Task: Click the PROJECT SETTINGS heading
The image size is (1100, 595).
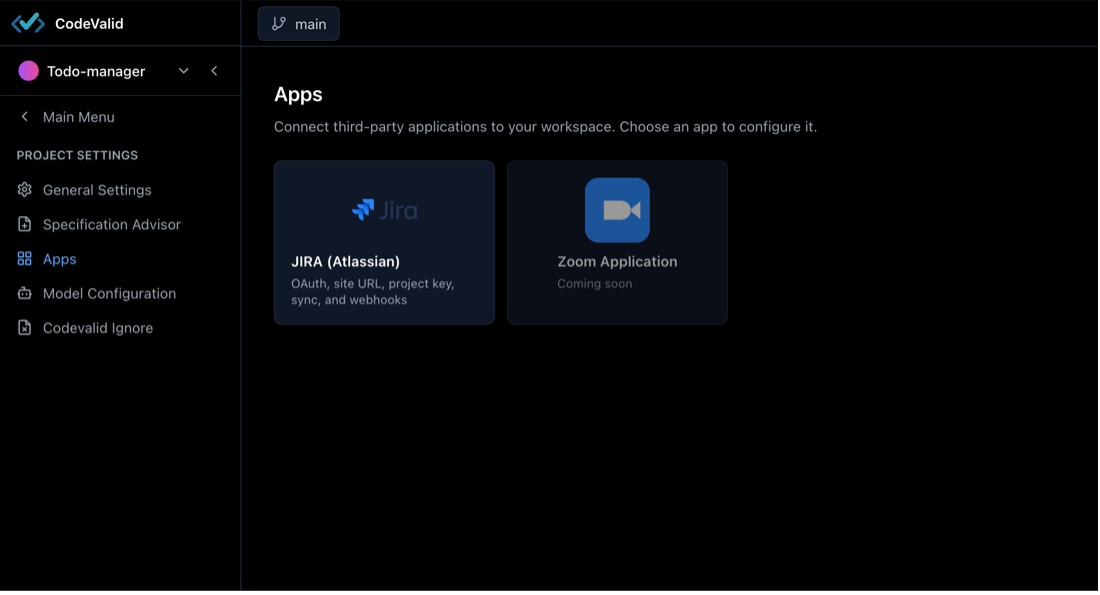Action: click(77, 155)
